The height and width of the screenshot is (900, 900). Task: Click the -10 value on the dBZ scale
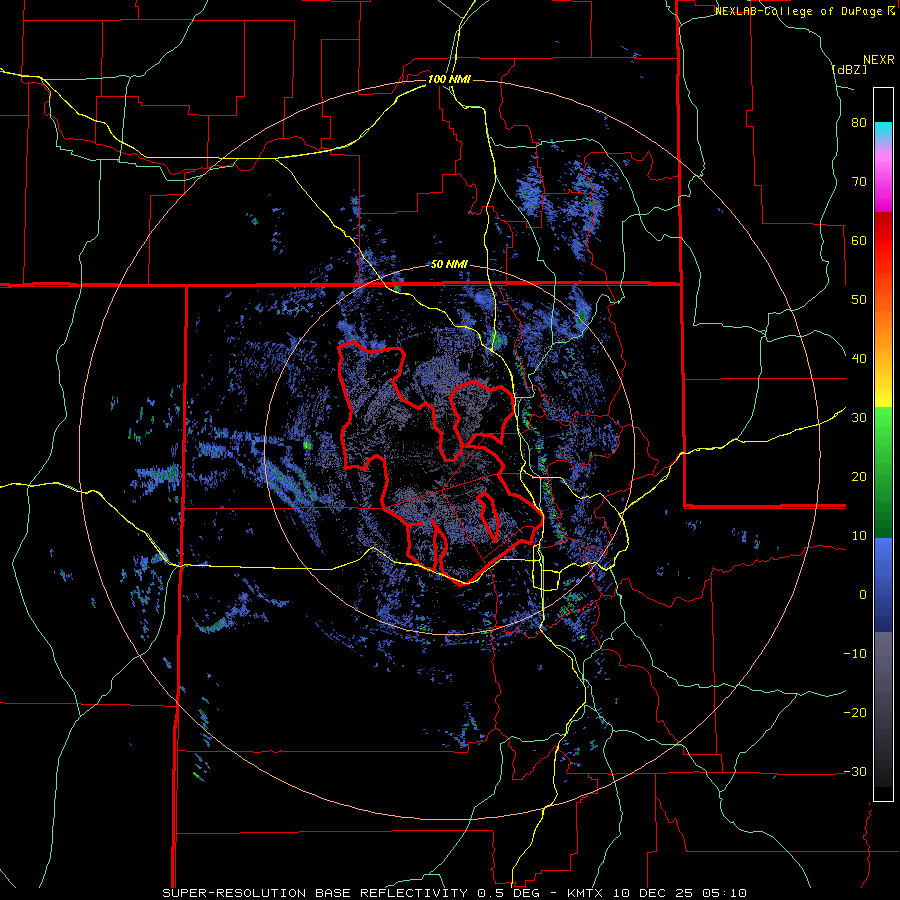[855, 654]
